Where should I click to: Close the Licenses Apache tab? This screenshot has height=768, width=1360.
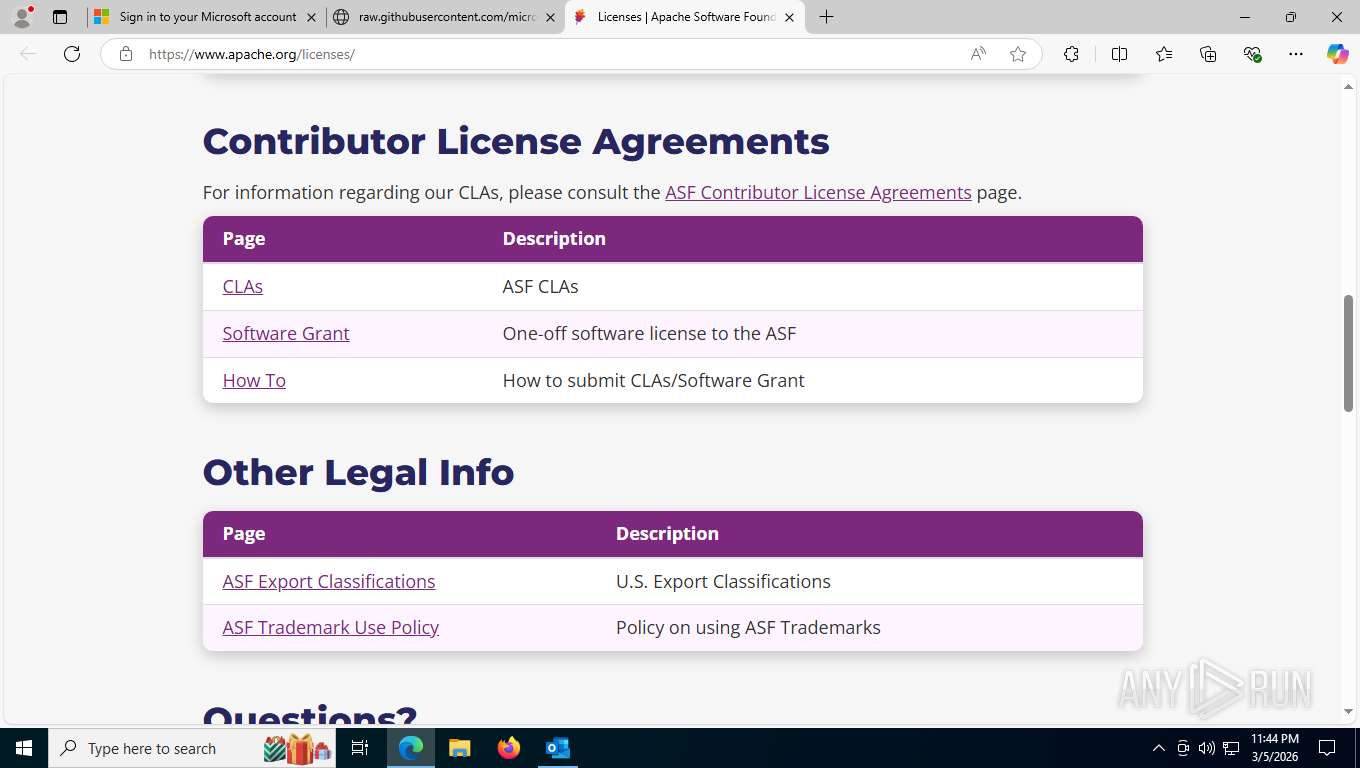coord(789,17)
